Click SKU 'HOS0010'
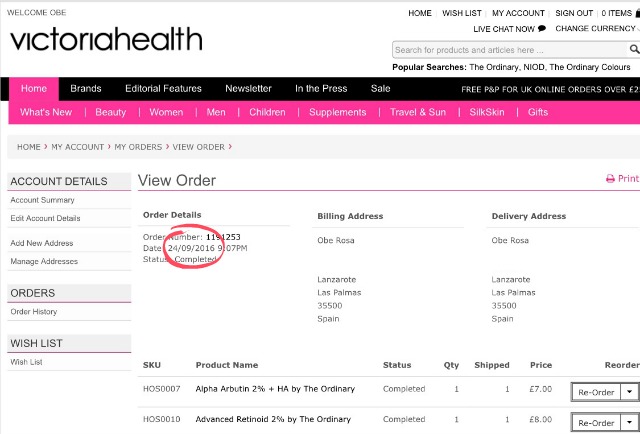The image size is (640, 434). (162, 419)
